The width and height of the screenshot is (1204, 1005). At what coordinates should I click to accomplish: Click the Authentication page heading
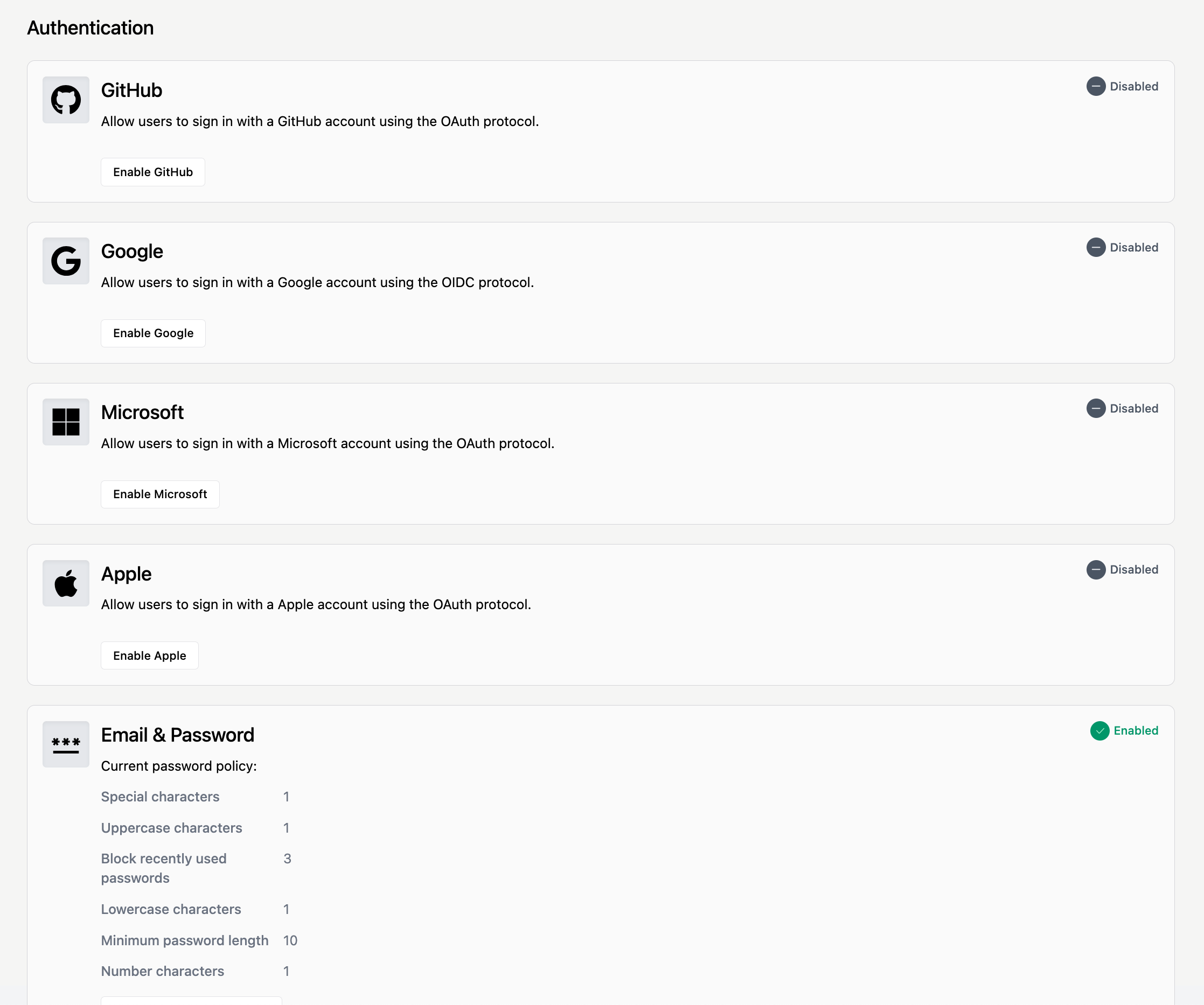[90, 27]
